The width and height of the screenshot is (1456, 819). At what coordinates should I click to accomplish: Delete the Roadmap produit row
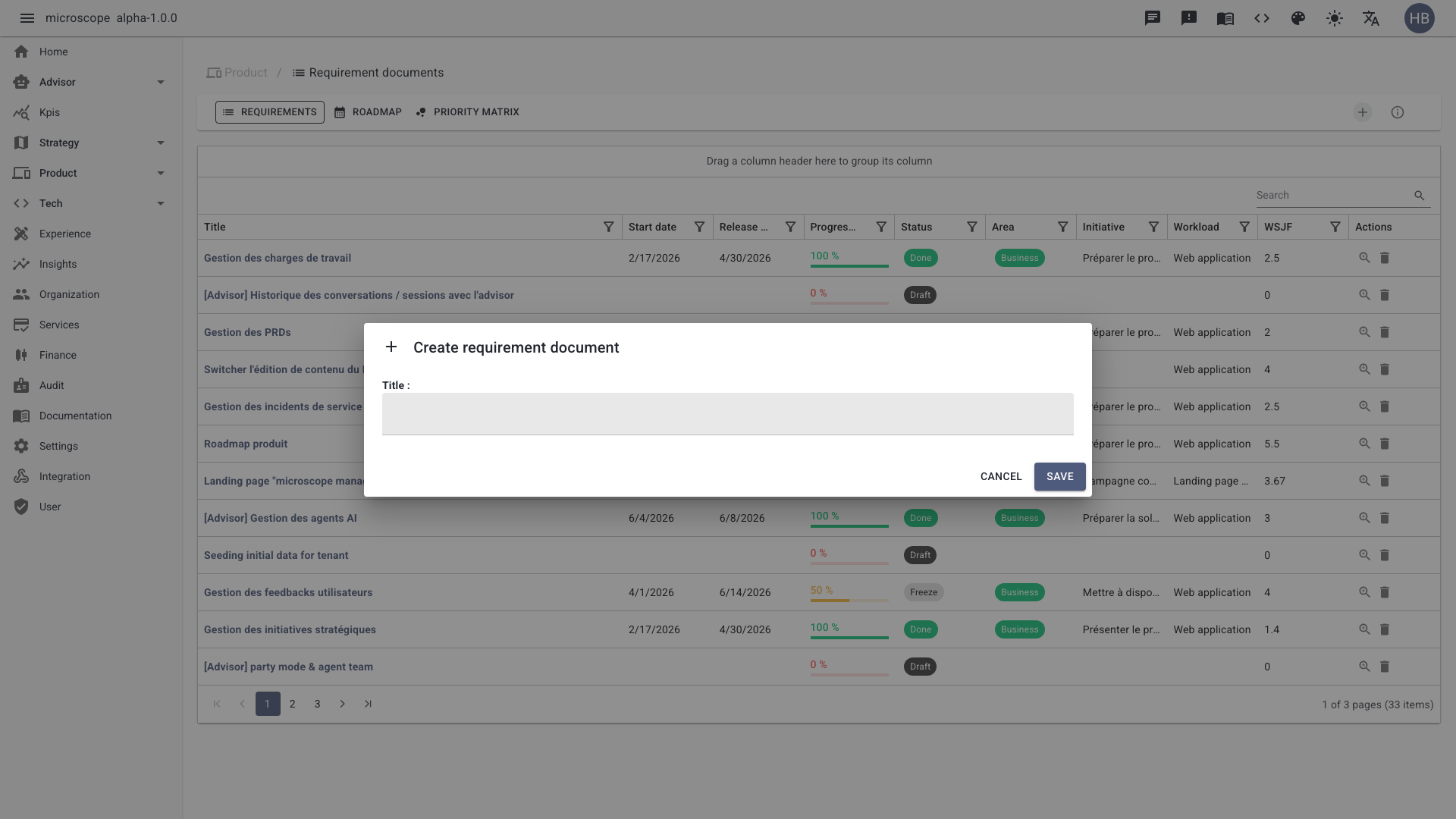[1385, 444]
